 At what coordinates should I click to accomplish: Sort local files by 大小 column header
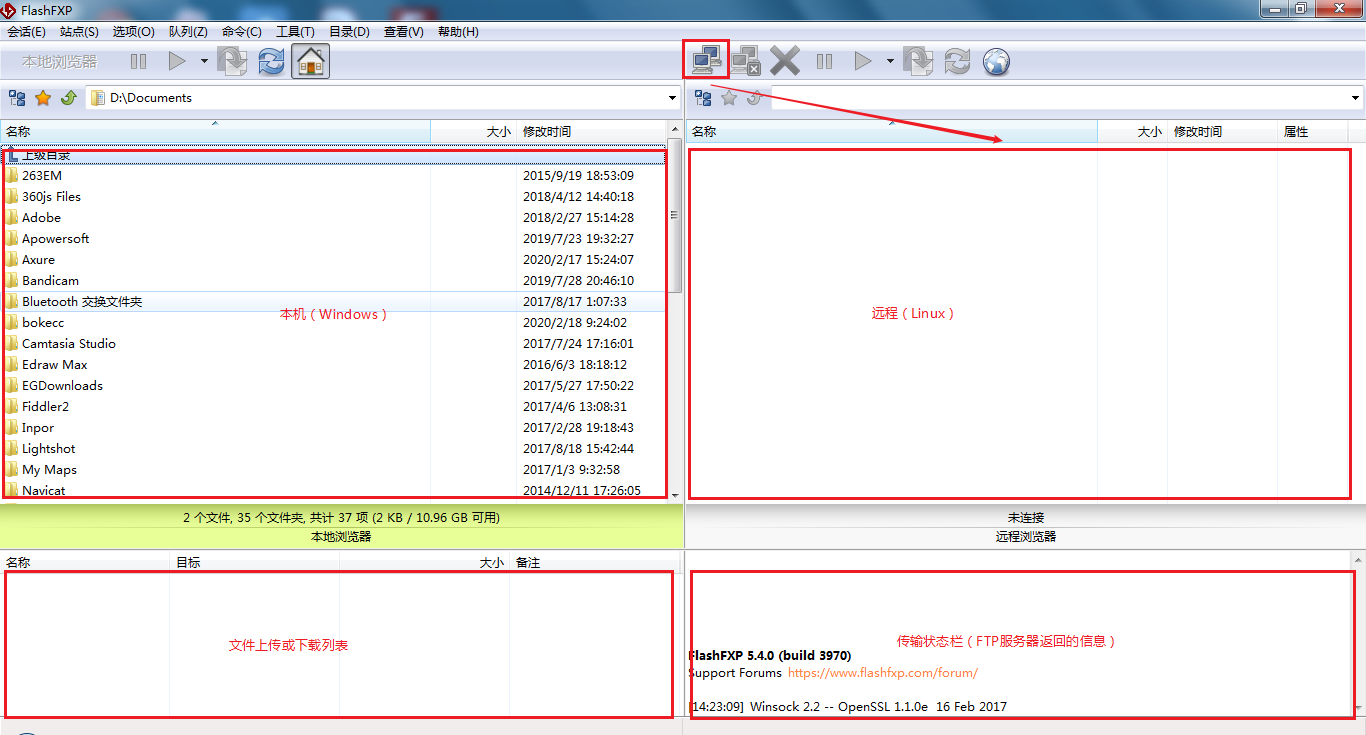point(473,131)
